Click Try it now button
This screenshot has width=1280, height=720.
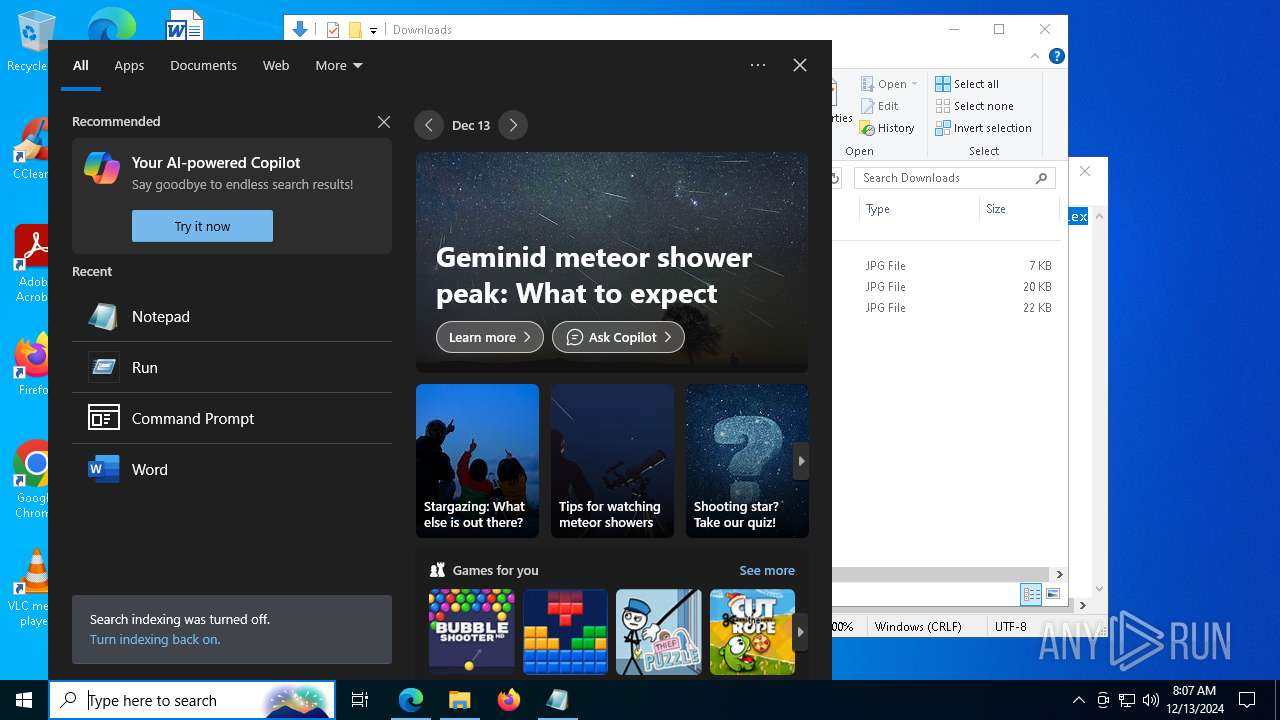pyautogui.click(x=202, y=226)
